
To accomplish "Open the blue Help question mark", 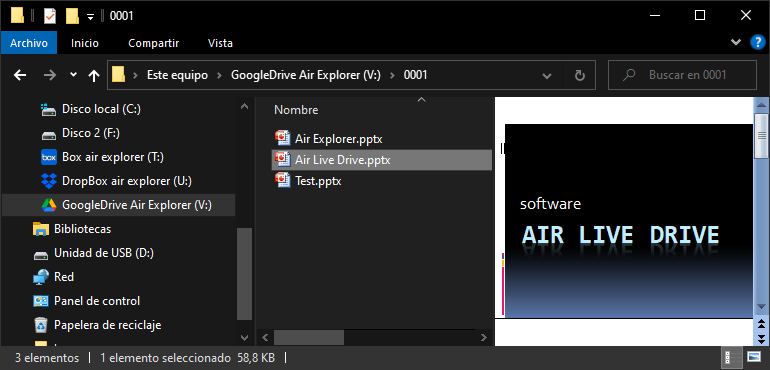I will (757, 42).
